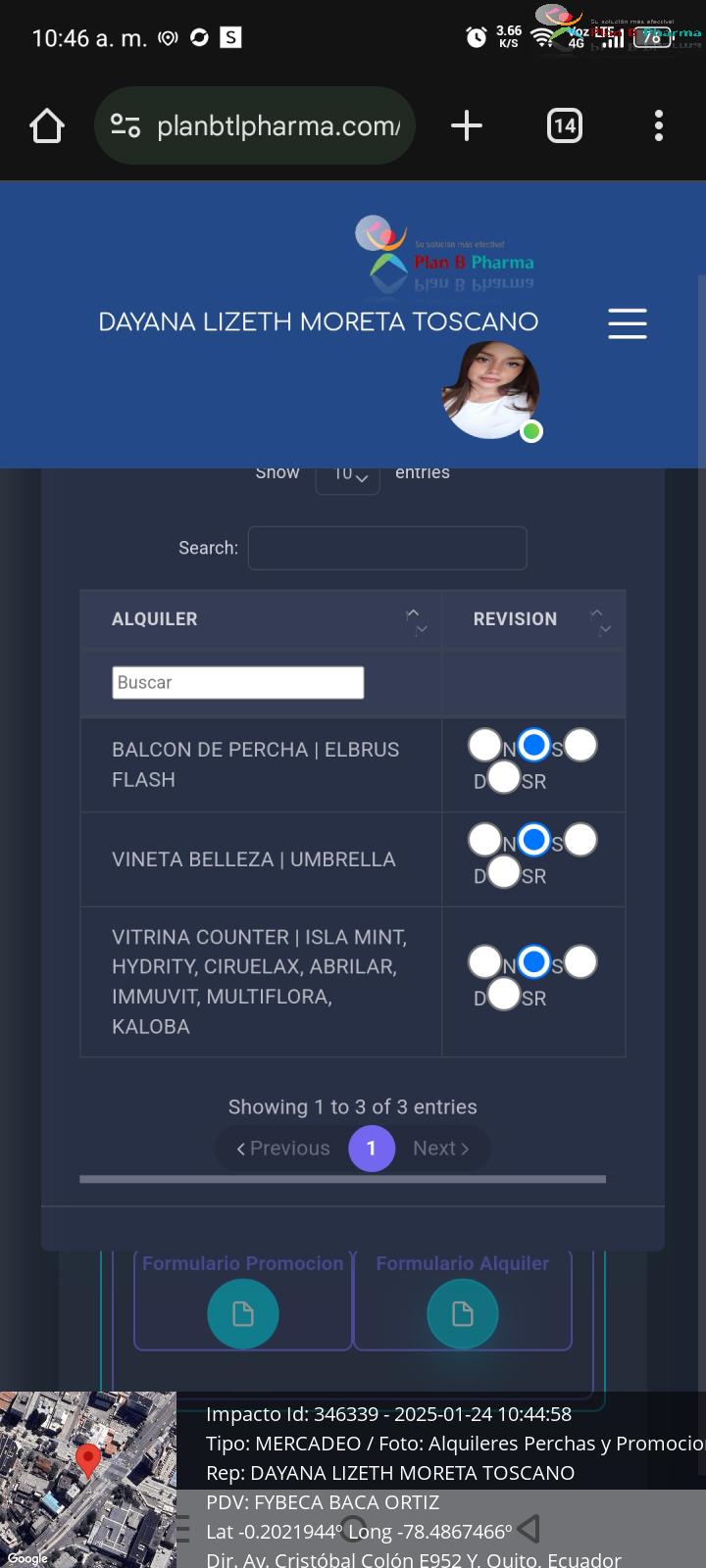The height and width of the screenshot is (1568, 706).
Task: Click the horizontal table scrollbar
Action: click(342, 1179)
